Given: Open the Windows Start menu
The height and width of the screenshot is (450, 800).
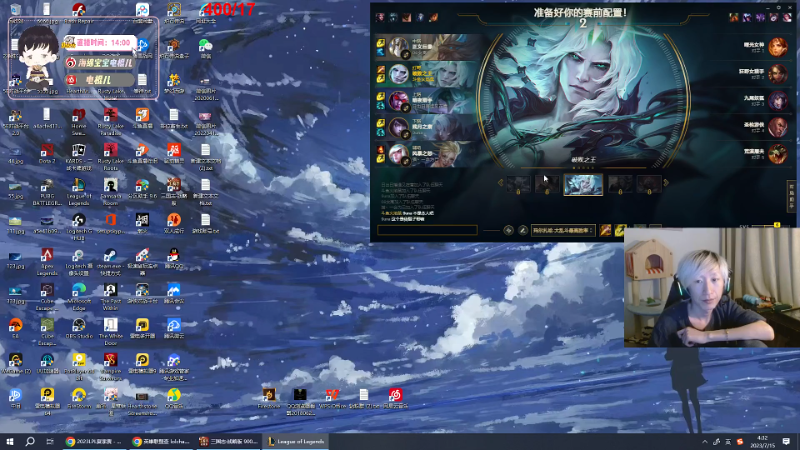Looking at the screenshot, I should (x=10, y=441).
